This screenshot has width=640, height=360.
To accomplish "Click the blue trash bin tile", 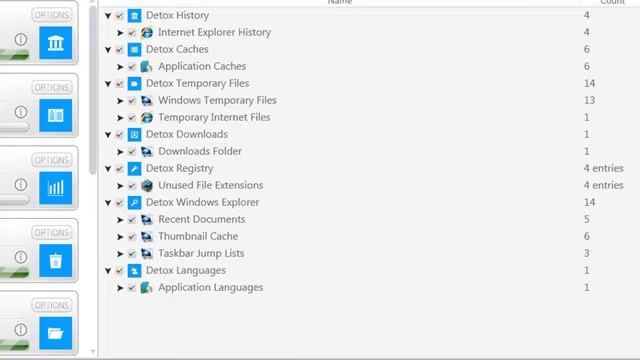I will (56, 261).
